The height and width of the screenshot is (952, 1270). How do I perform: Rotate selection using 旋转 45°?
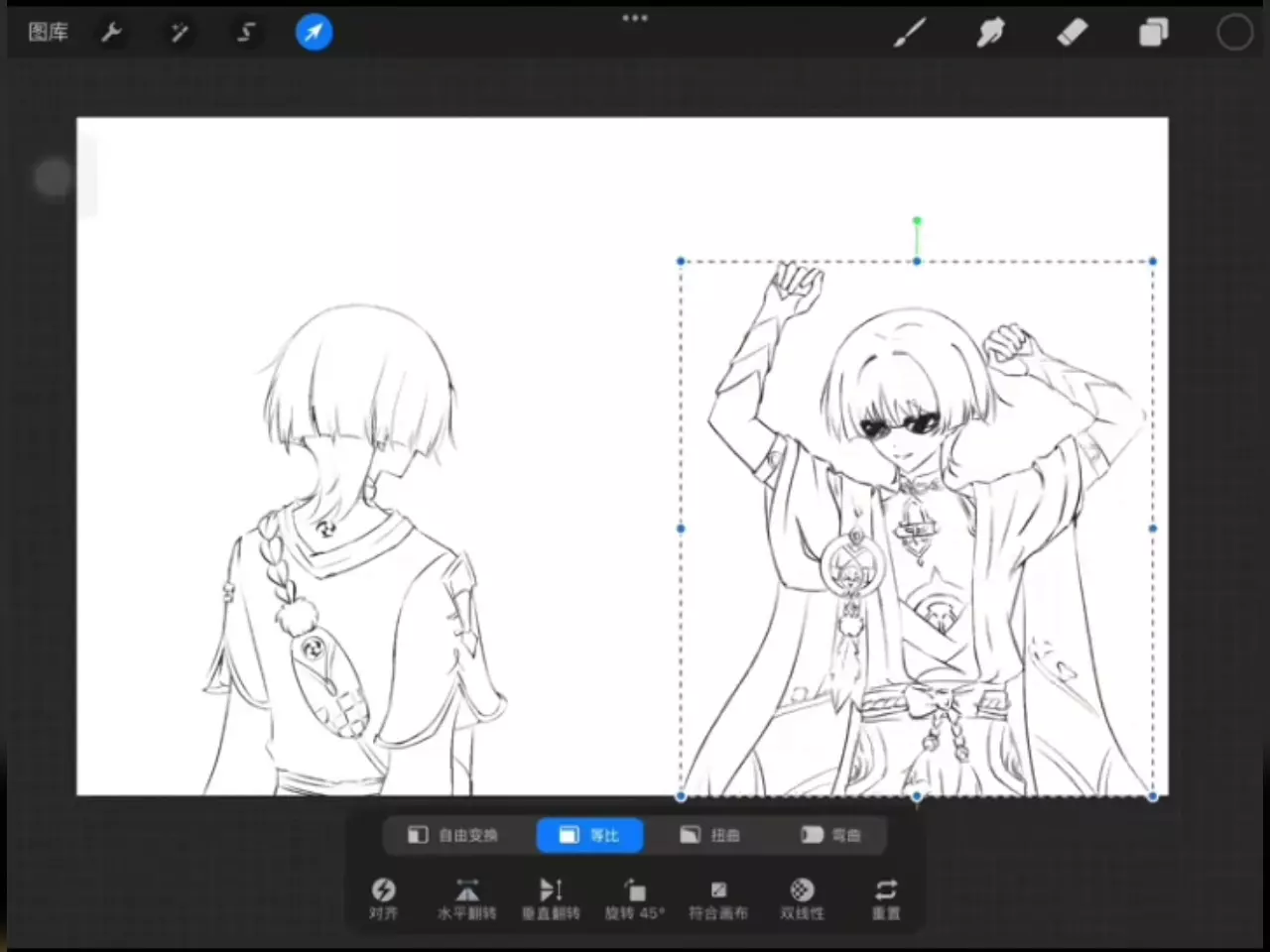point(635,898)
